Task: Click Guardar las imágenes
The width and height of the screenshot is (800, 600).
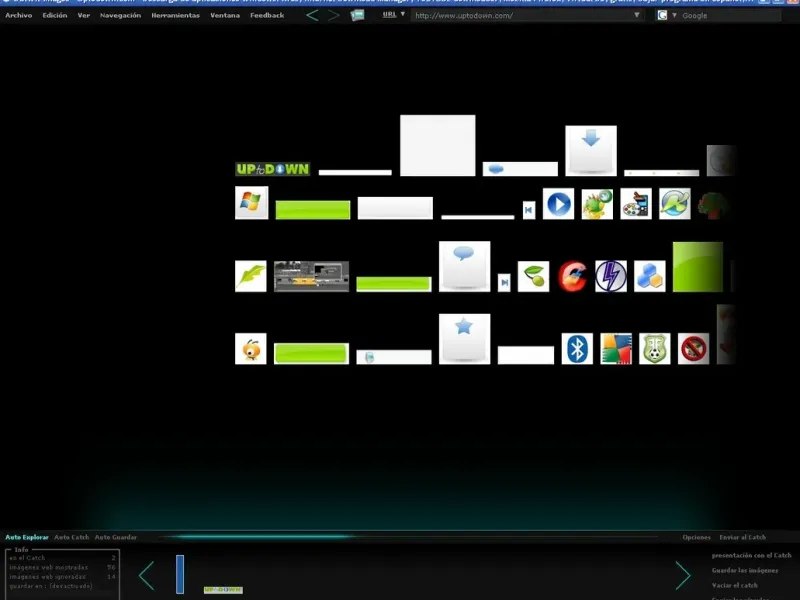Action: [x=745, y=570]
